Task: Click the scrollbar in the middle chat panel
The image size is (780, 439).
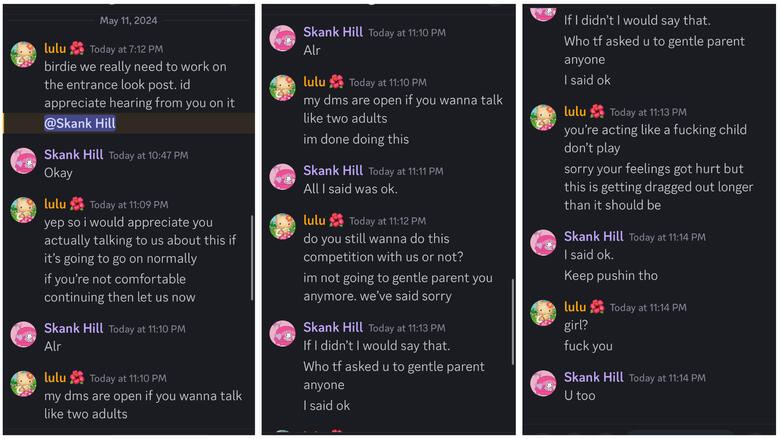Action: (x=512, y=320)
